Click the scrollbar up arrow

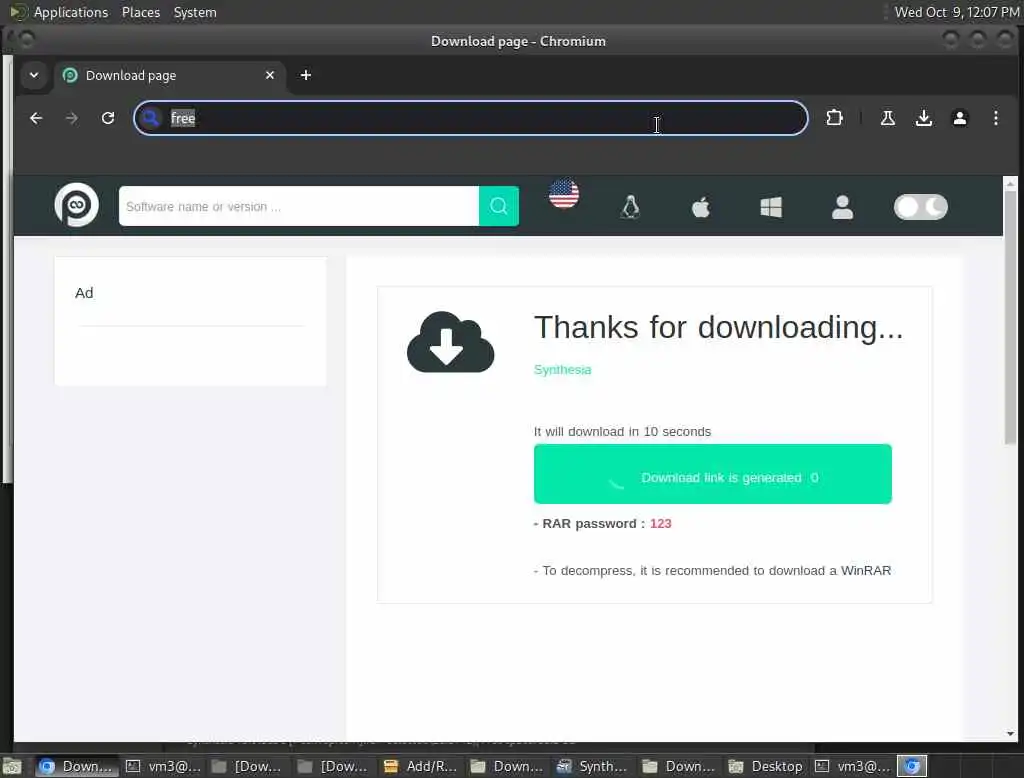point(1010,184)
